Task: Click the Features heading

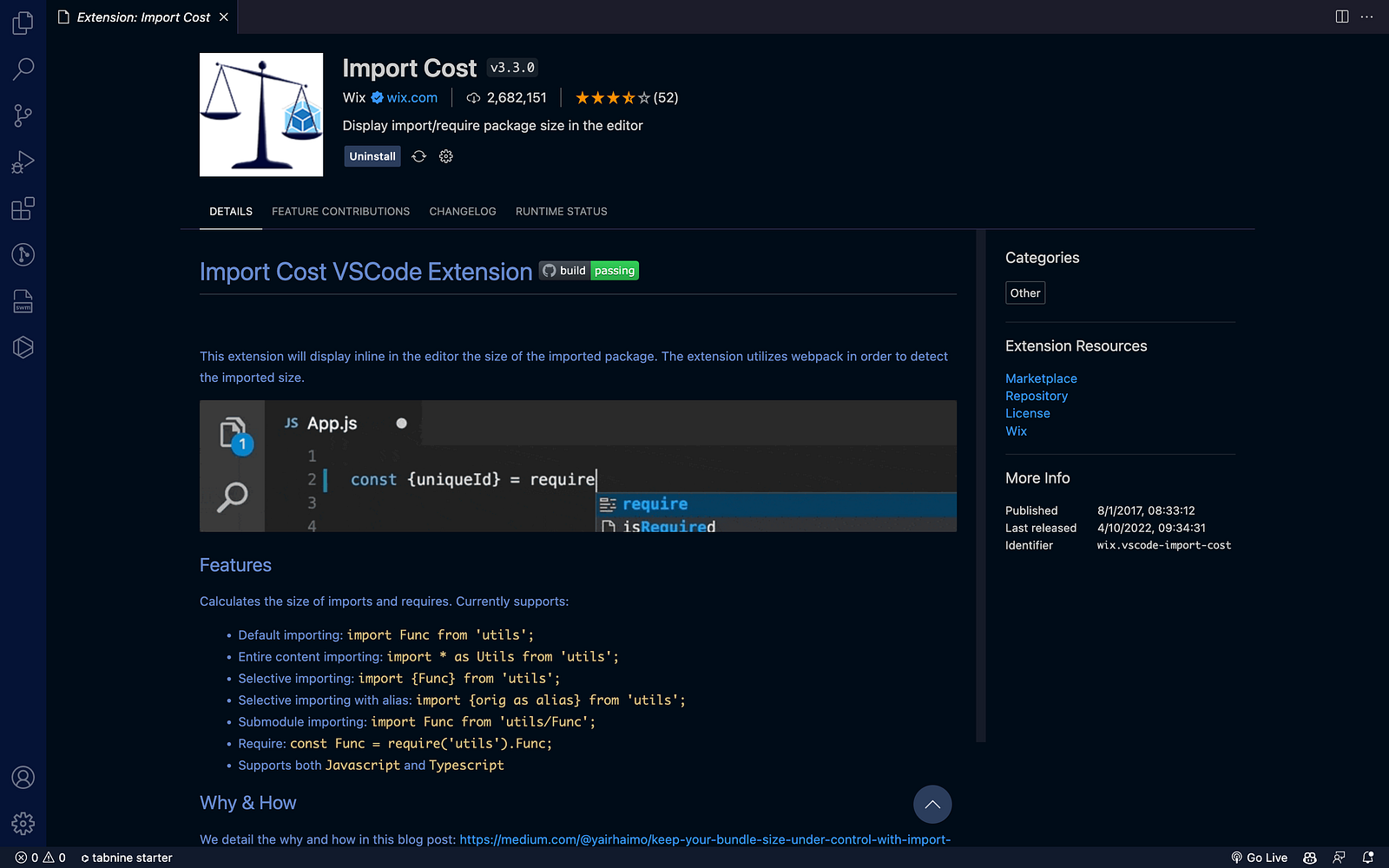Action: click(x=235, y=565)
